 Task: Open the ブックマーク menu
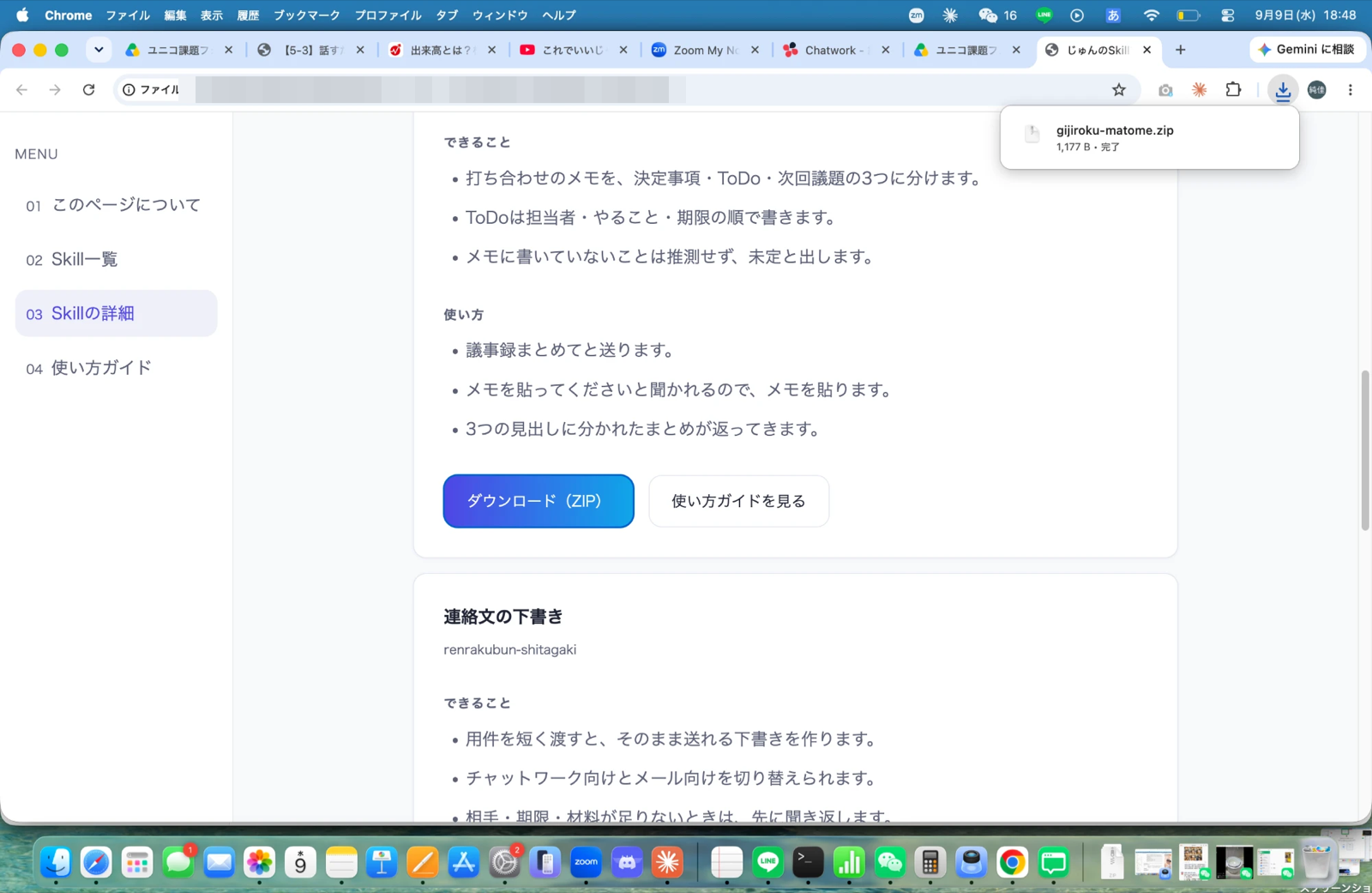coord(306,15)
